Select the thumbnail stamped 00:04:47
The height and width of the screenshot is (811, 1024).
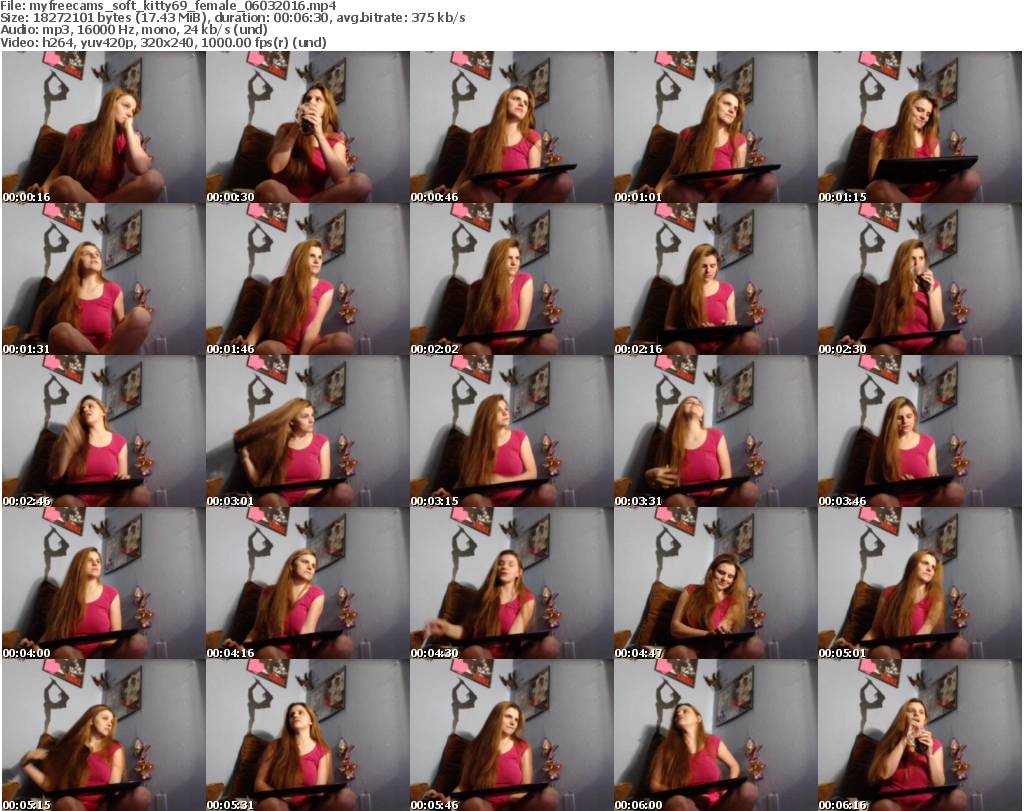click(x=716, y=583)
